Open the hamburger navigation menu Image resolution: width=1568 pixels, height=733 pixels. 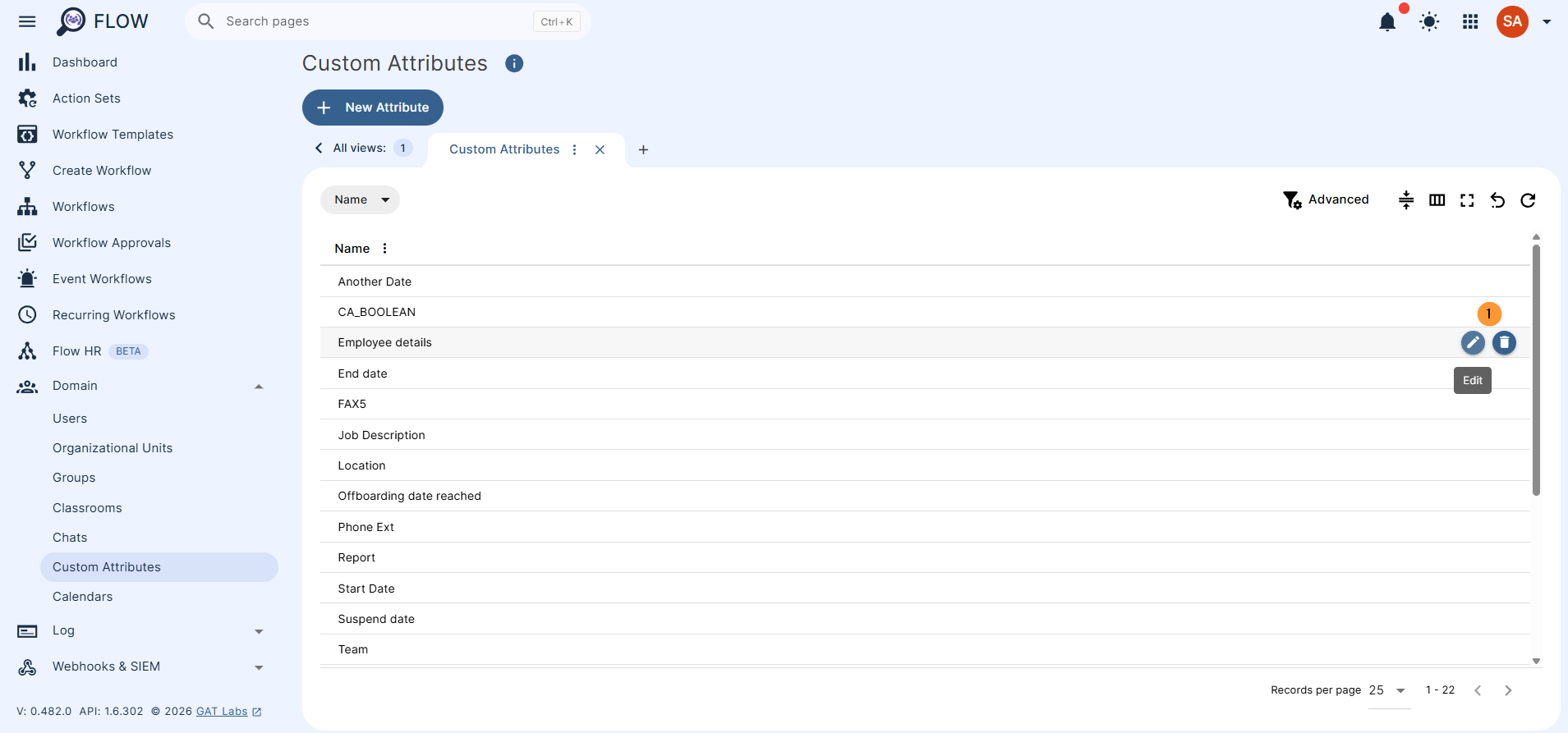(27, 21)
